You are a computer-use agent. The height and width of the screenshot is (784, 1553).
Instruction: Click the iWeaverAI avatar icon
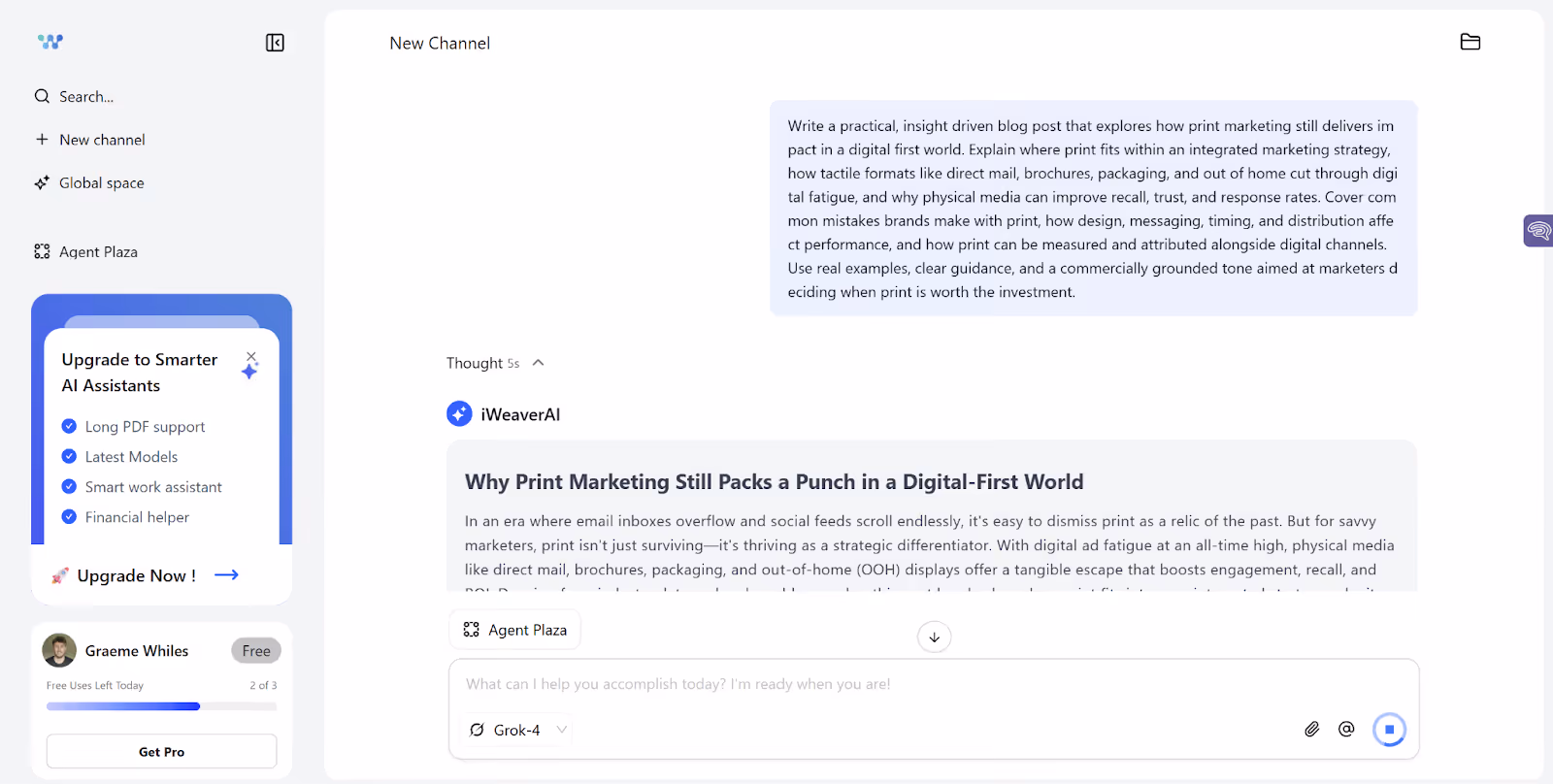coord(459,413)
